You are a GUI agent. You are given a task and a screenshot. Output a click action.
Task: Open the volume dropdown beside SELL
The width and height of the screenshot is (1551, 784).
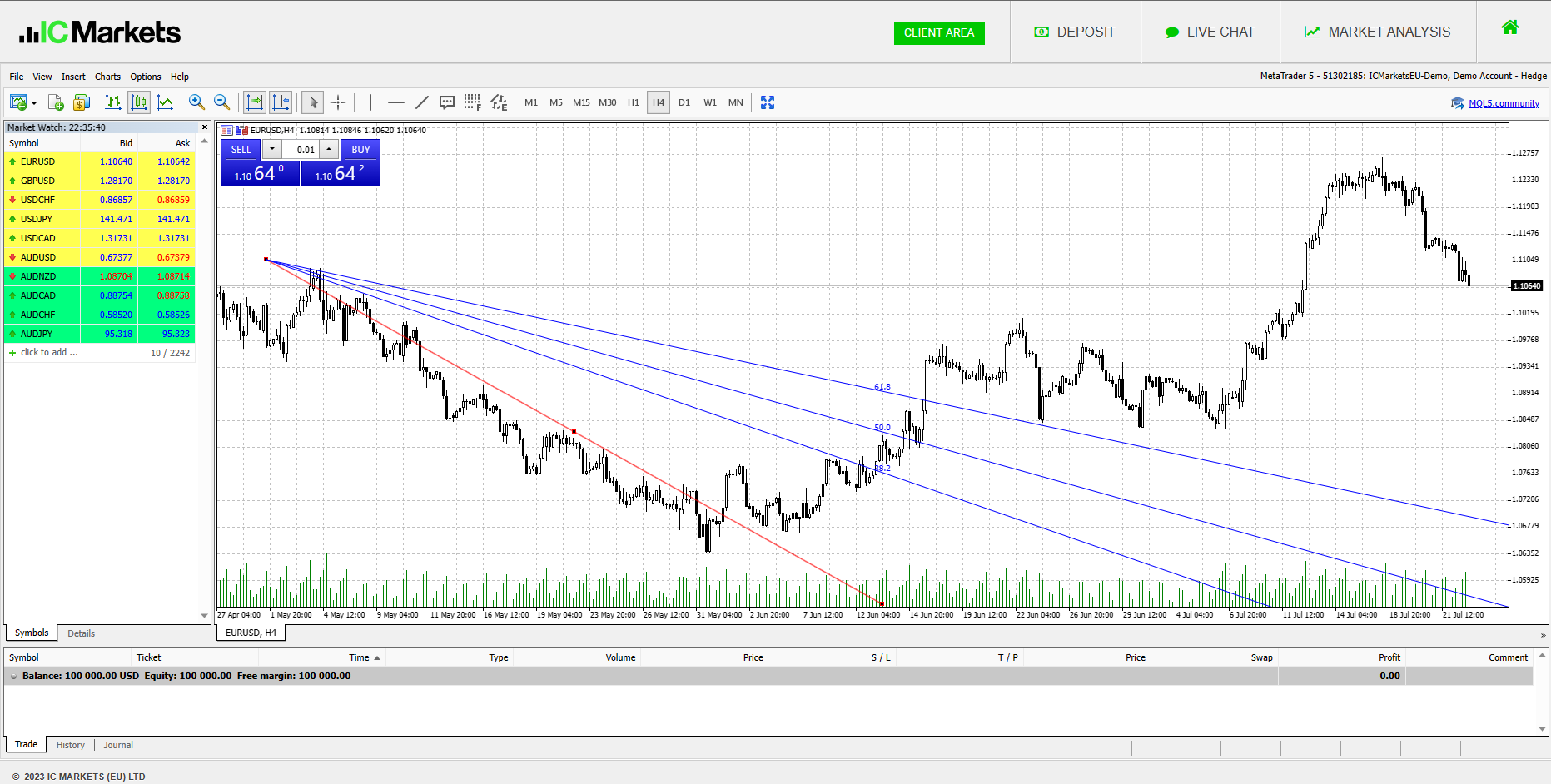point(272,149)
